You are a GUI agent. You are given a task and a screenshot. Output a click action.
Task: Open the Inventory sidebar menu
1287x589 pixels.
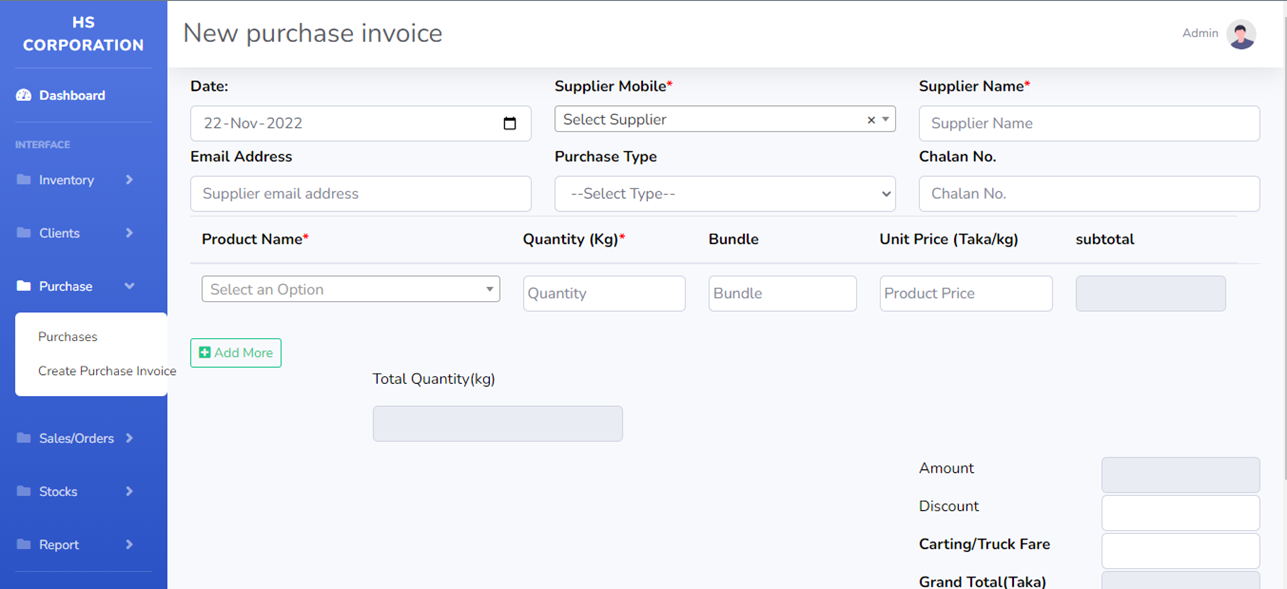coord(76,180)
